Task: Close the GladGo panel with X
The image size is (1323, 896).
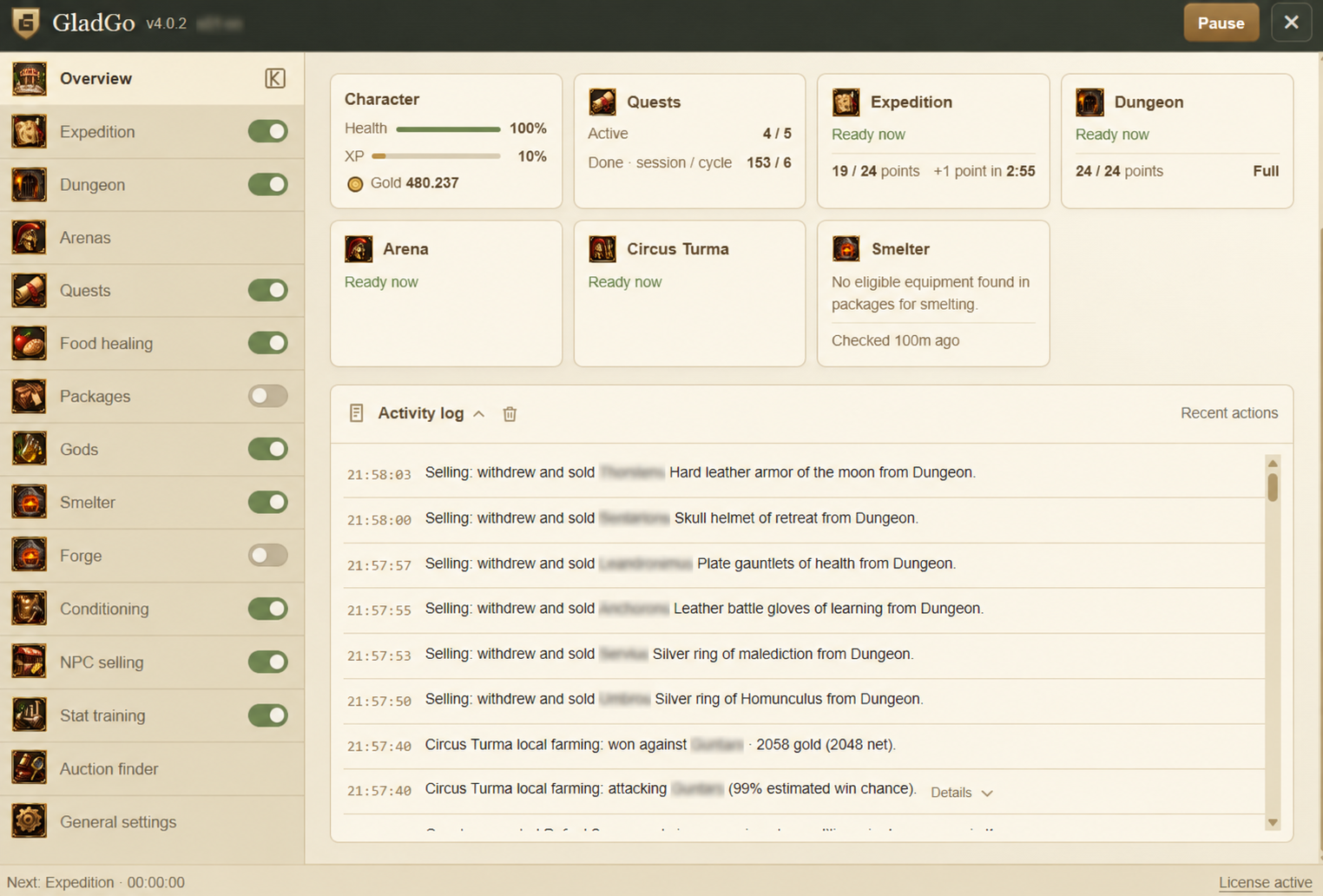Action: point(1291,23)
